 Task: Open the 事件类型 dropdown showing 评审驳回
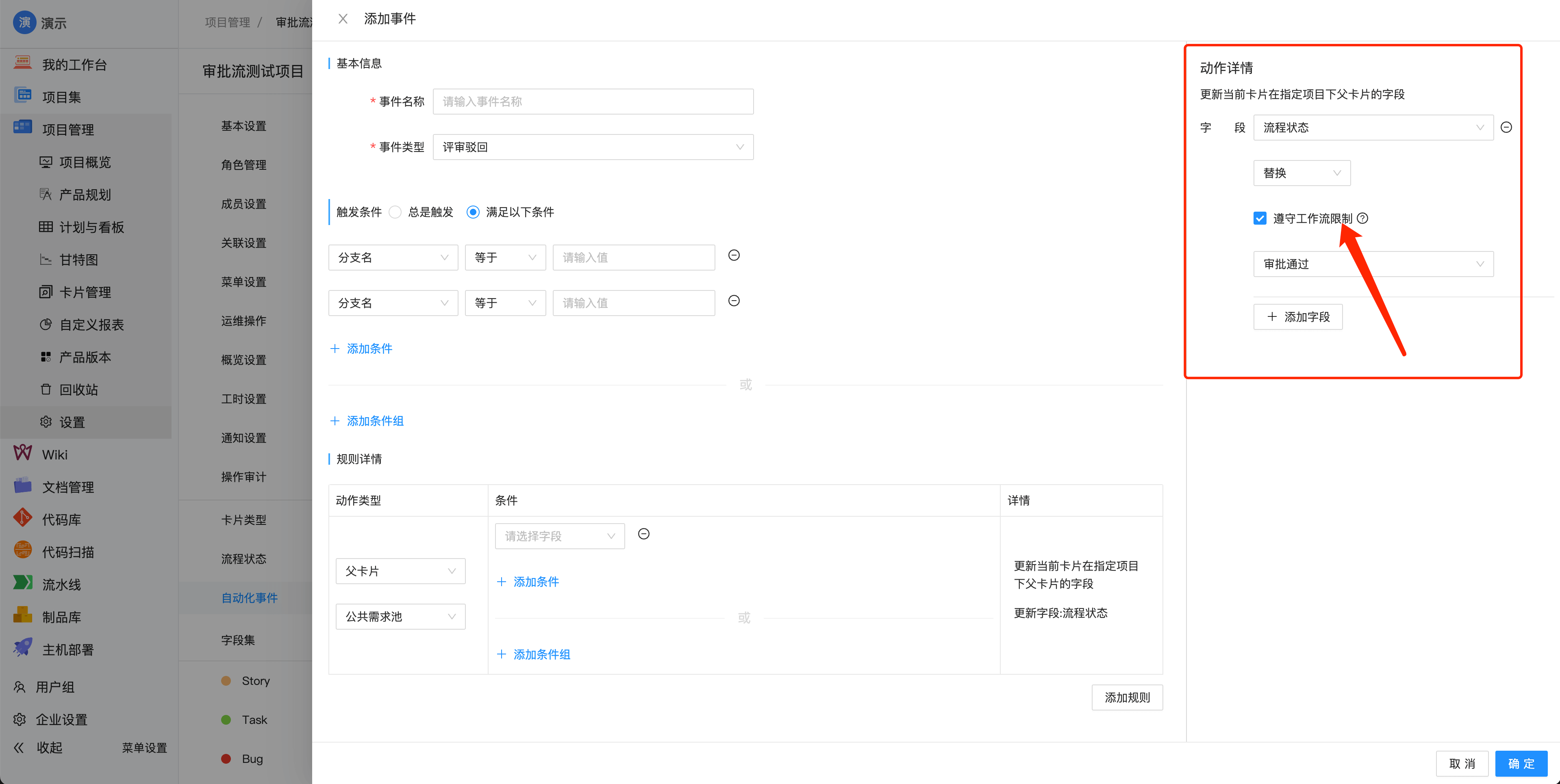[x=593, y=147]
